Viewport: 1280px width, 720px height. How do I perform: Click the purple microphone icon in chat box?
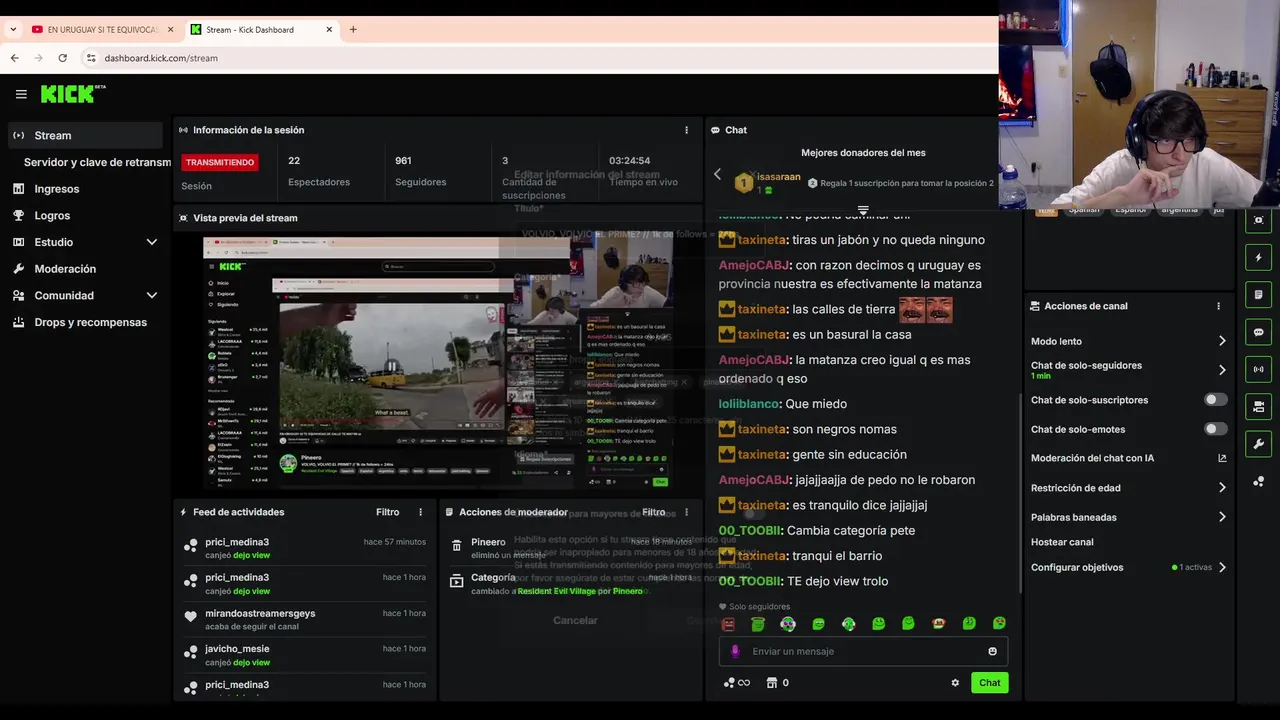tap(735, 651)
